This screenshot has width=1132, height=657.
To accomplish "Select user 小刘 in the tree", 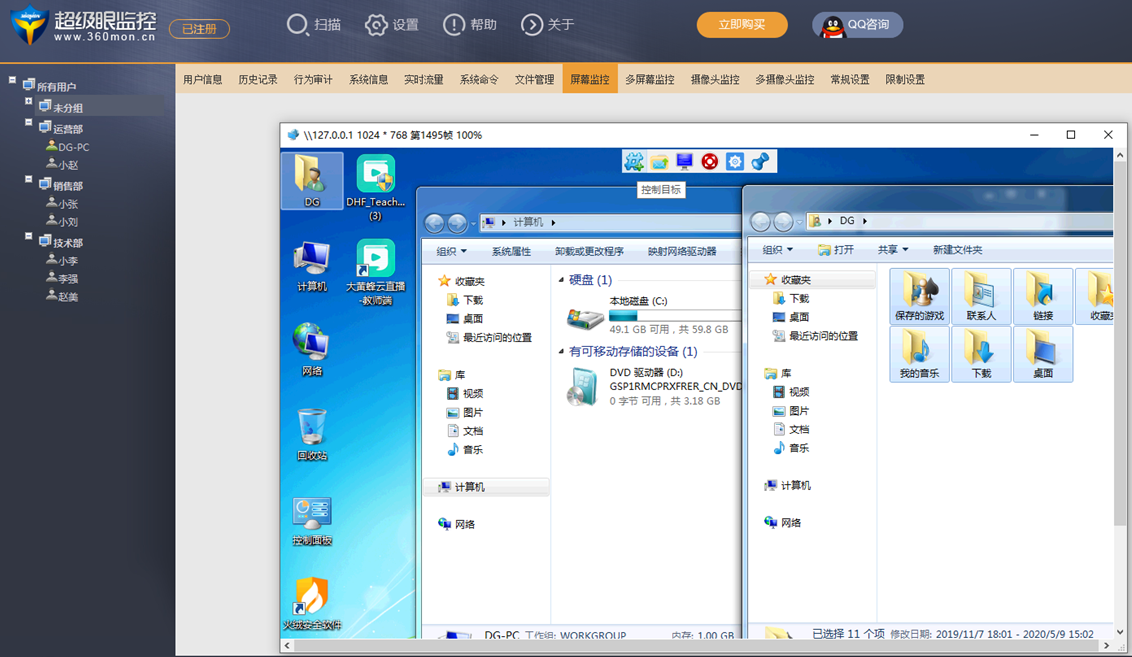I will (x=62, y=222).
